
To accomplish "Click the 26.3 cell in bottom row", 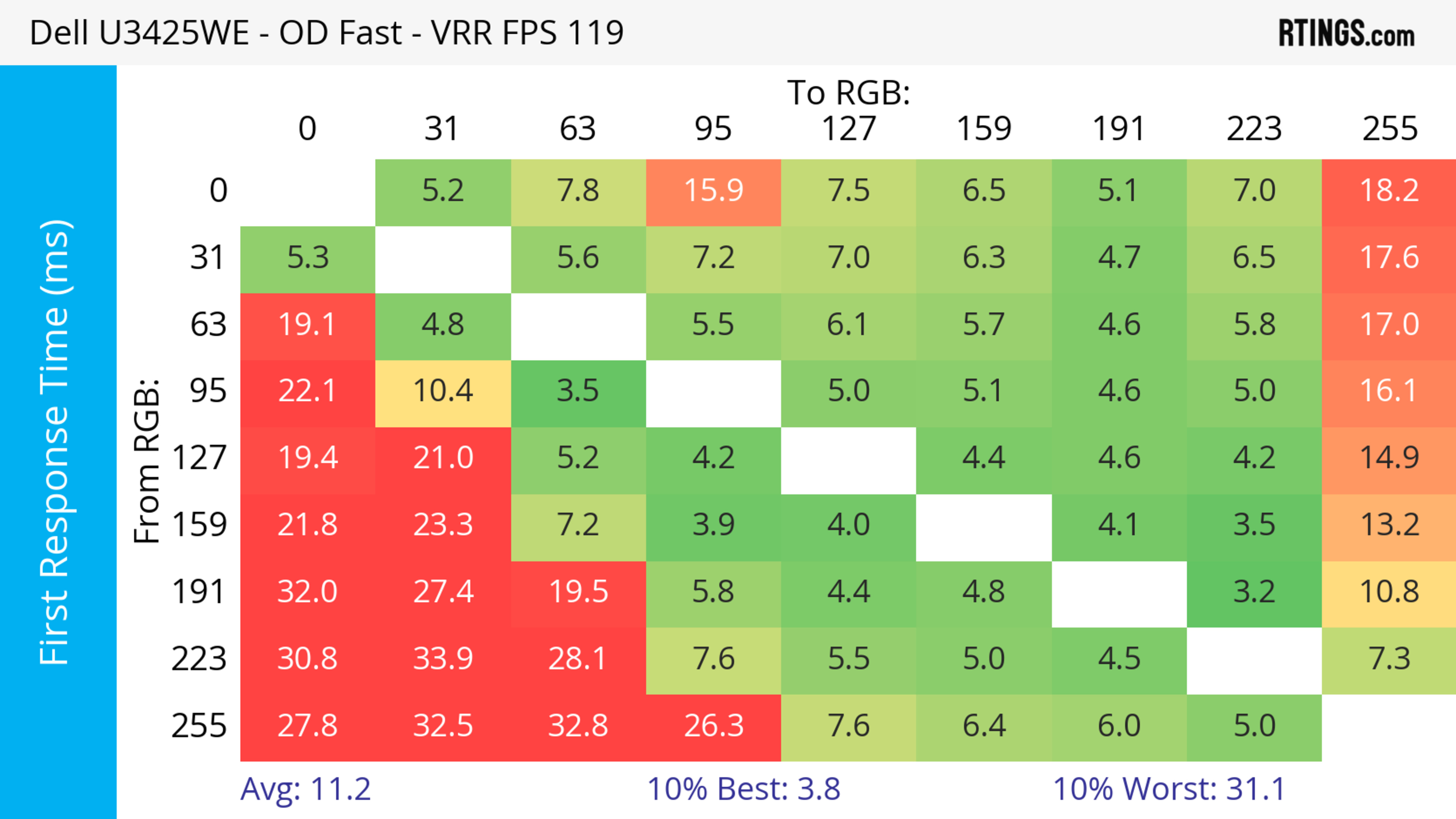I will [713, 726].
